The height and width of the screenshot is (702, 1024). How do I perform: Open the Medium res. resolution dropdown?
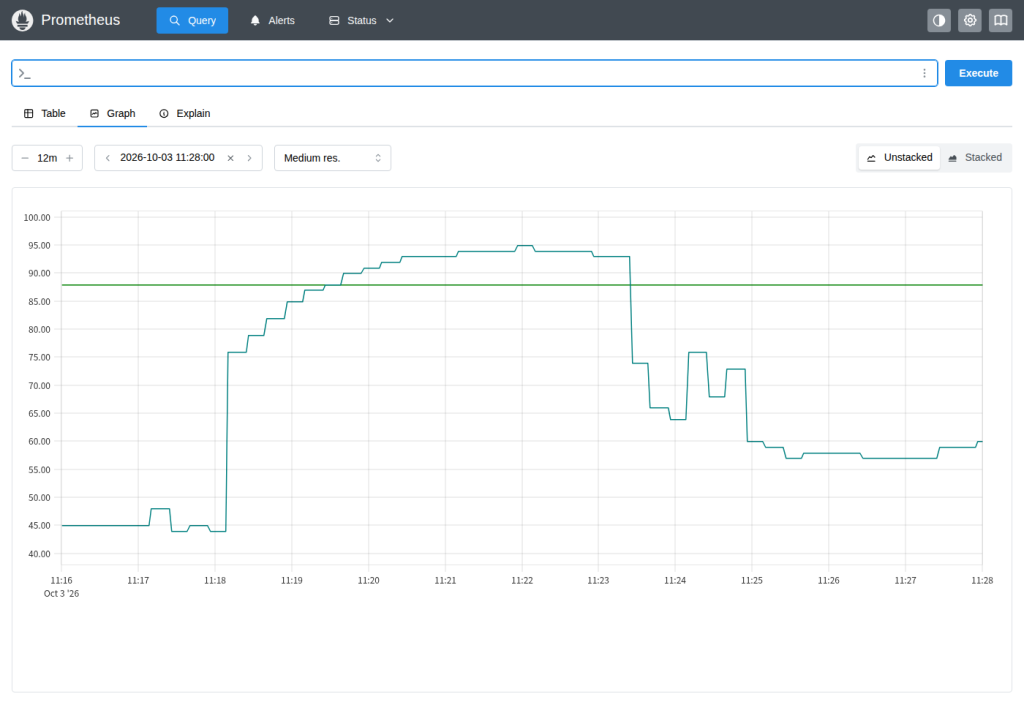[x=332, y=158]
